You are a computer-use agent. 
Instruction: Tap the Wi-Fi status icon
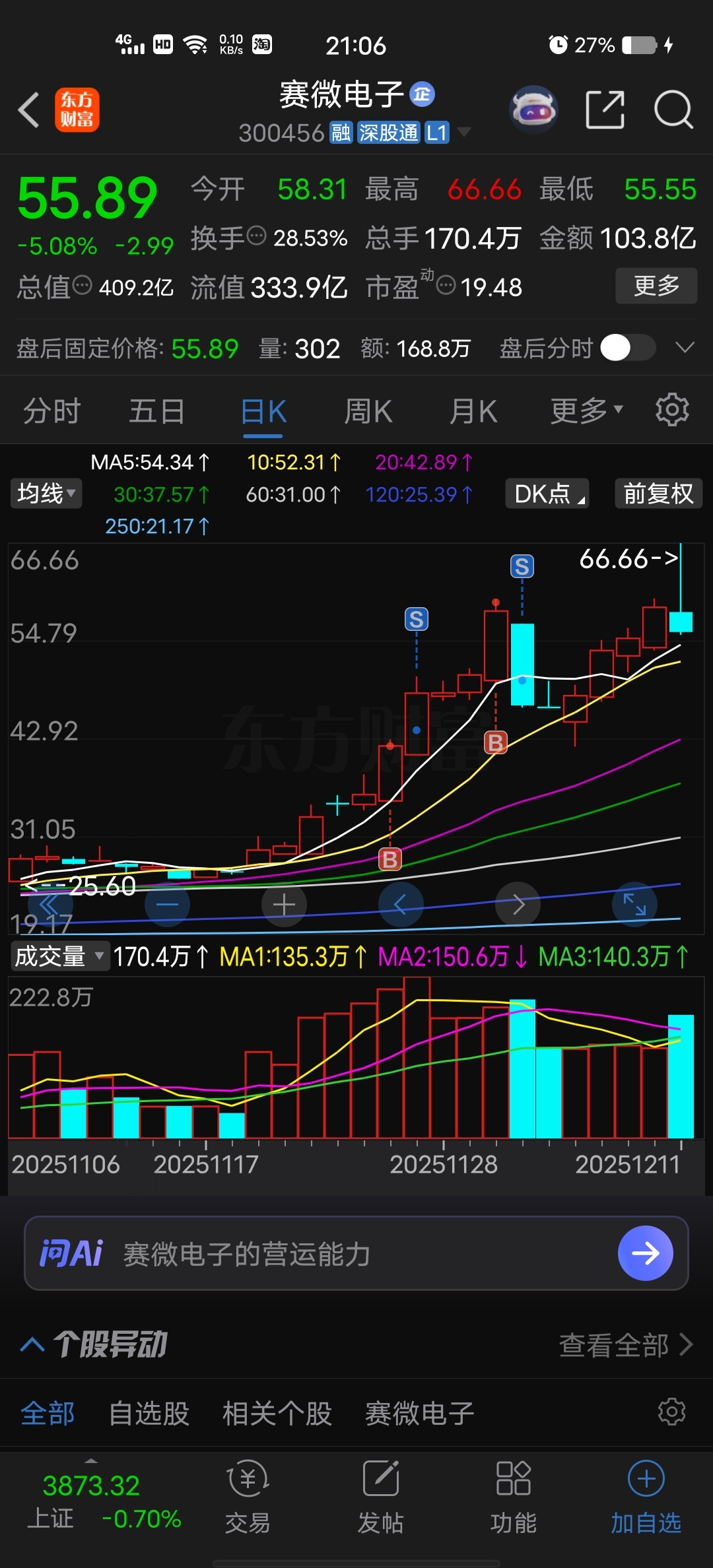point(195,45)
